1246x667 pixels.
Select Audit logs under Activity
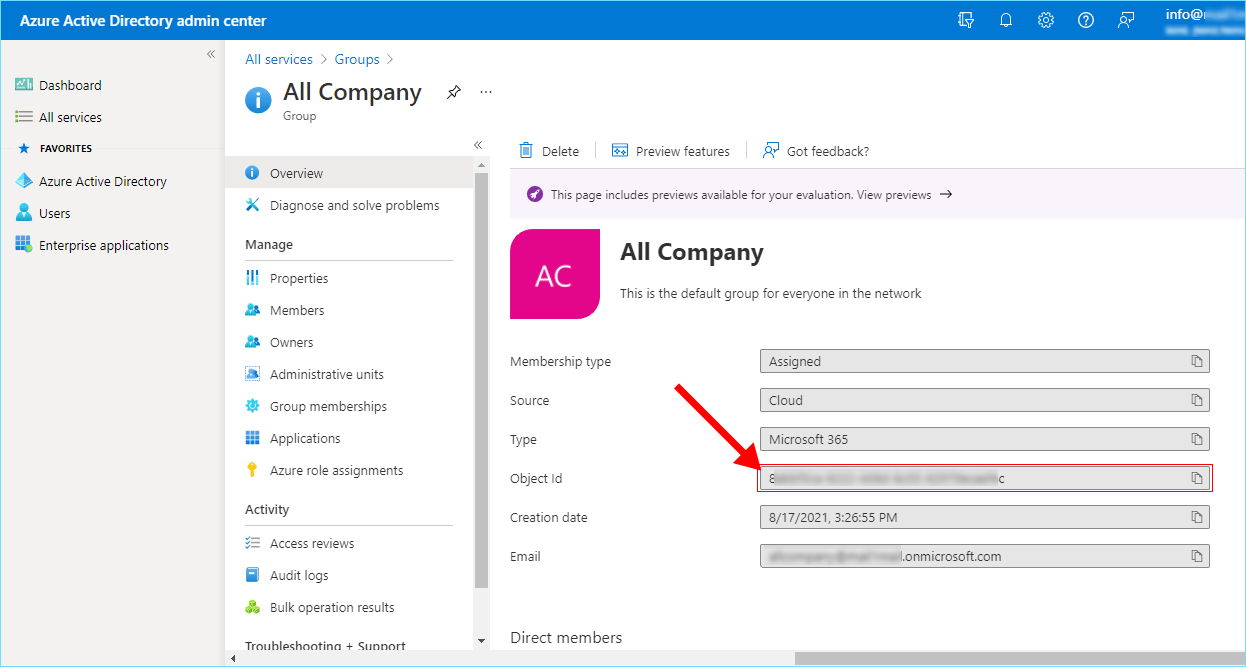(299, 575)
